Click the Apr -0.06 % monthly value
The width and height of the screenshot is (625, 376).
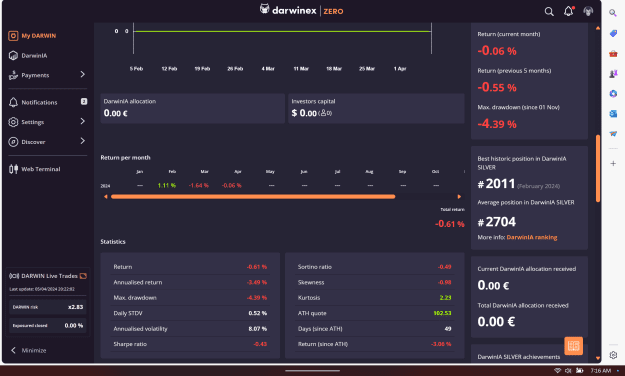(x=232, y=185)
